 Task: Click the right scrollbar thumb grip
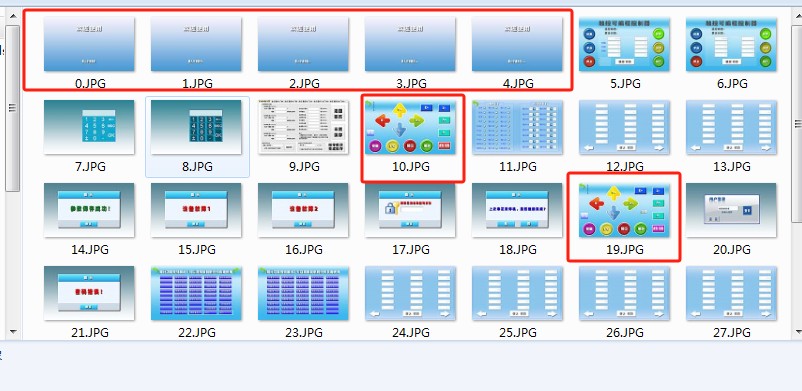pos(797,123)
